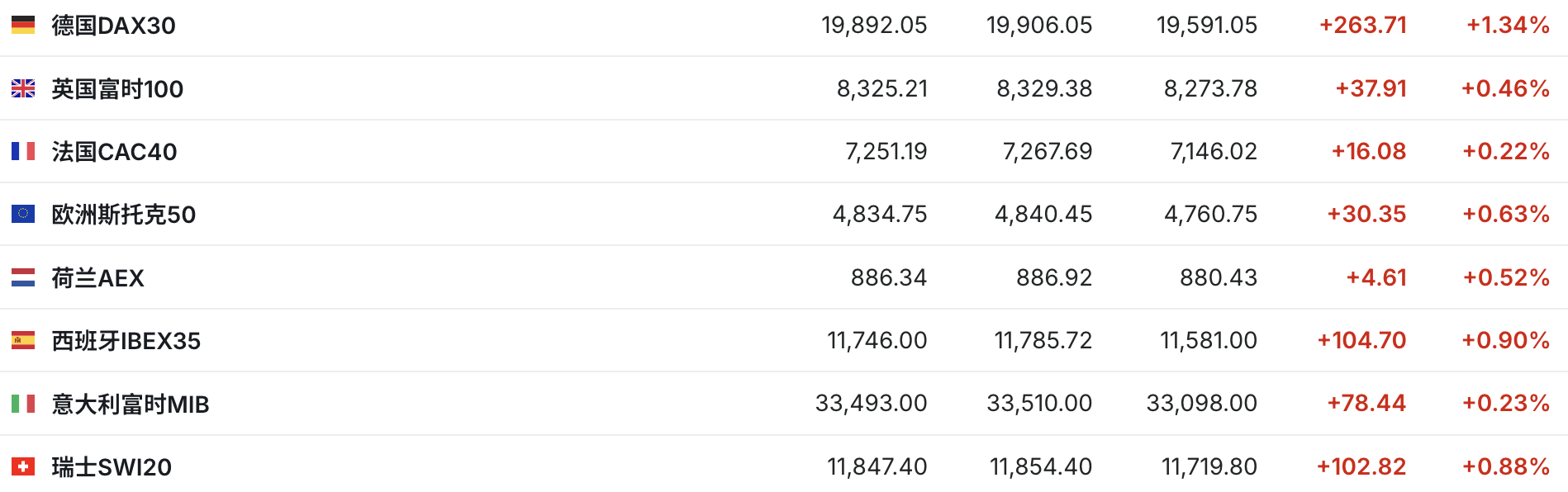Viewport: 1568px width, 492px height.
Task: Open the 欧洲斯托克50 index page
Action: (x=123, y=215)
